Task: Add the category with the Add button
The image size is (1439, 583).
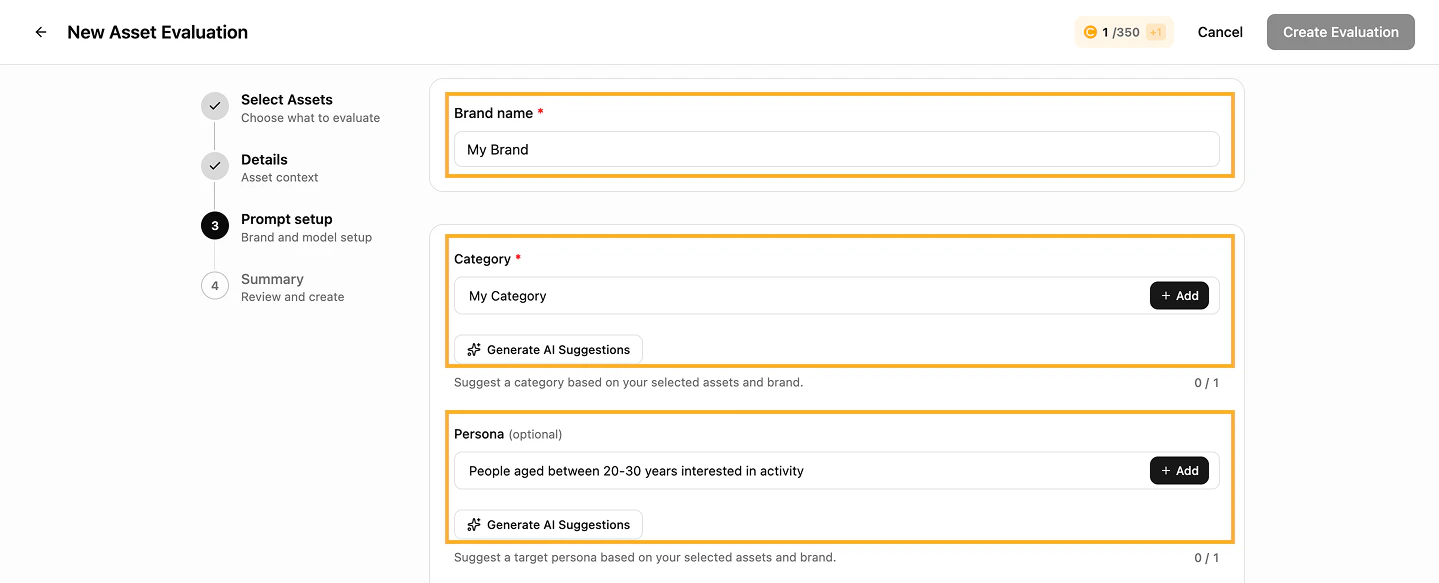Action: pos(1180,296)
